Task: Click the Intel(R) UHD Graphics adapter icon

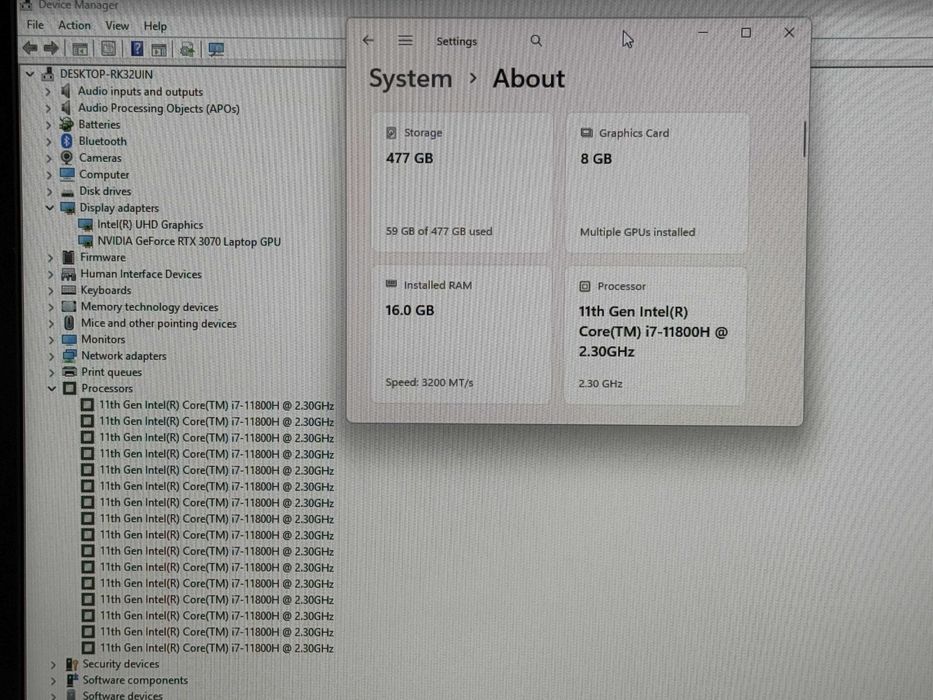Action: point(85,224)
